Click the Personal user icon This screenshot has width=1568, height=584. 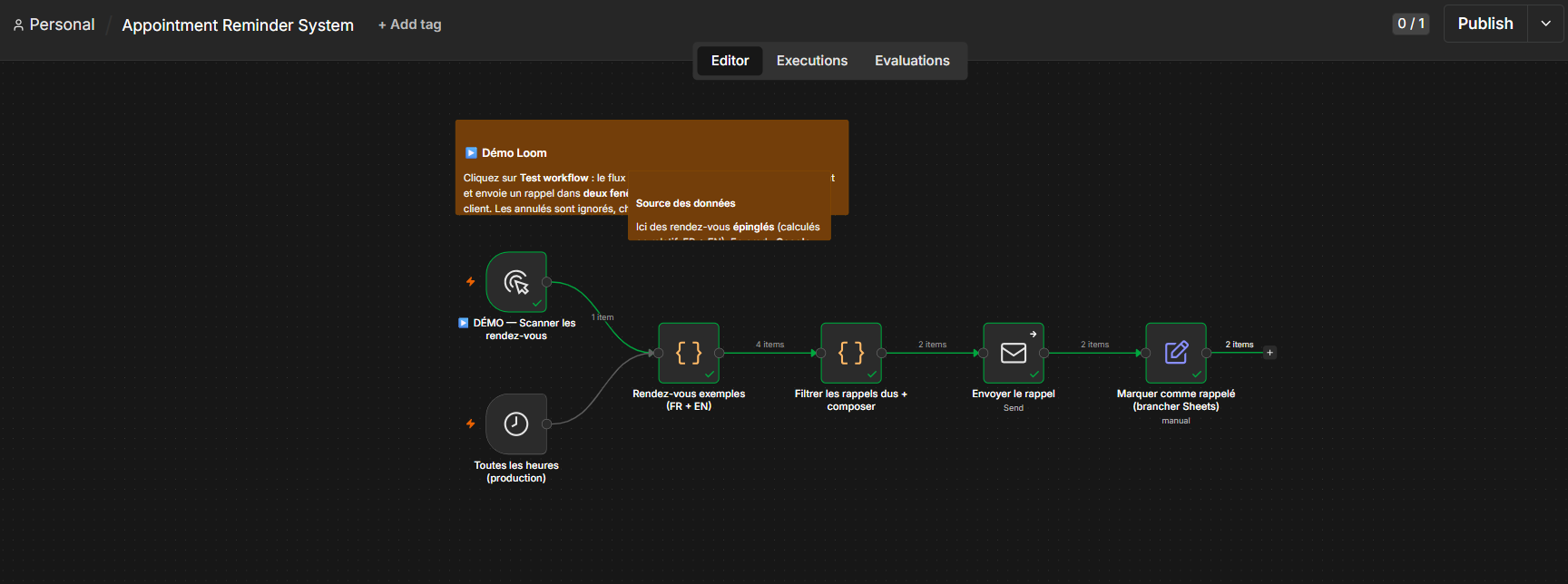tap(18, 25)
